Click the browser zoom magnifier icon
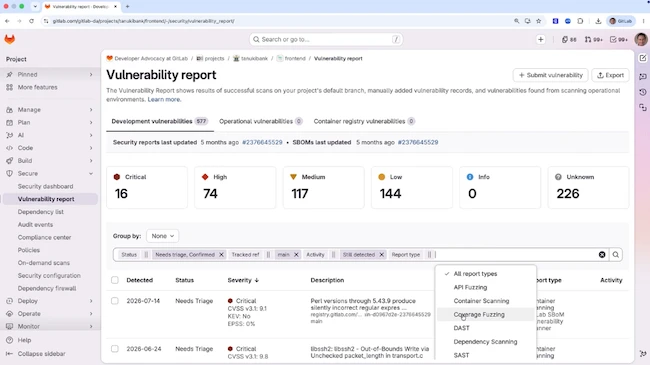The width and height of the screenshot is (650, 365). pyautogui.click(x=517, y=21)
